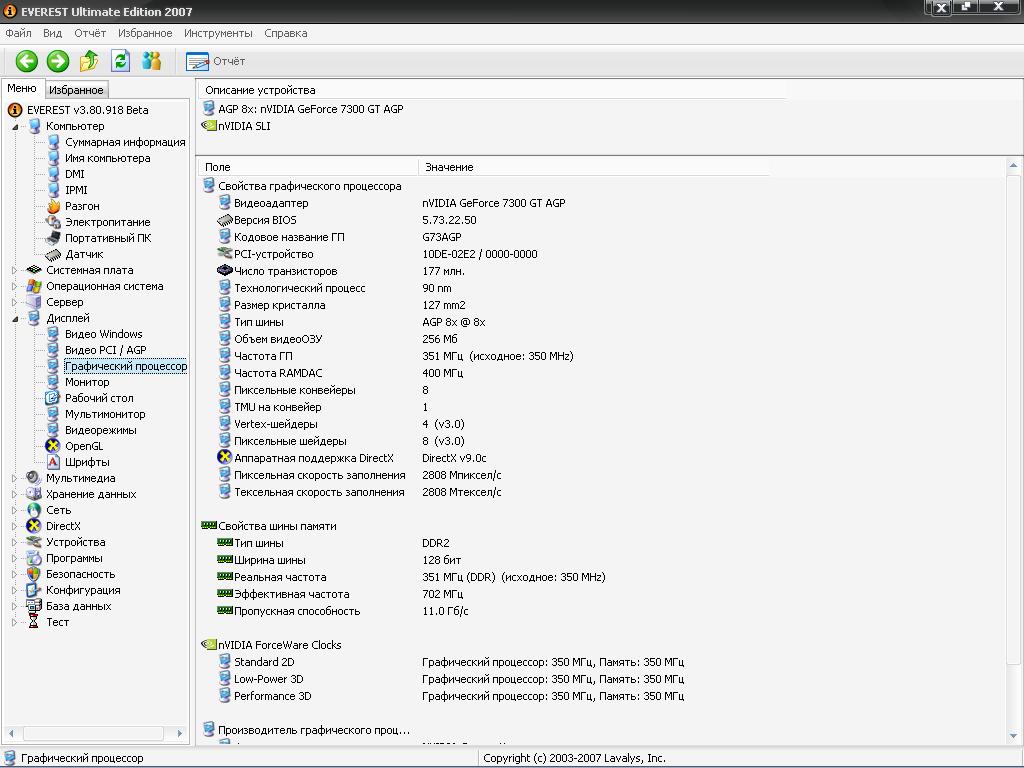This screenshot has width=1024, height=768.
Task: Click the Мультимедиа speaker icon
Action: (x=34, y=479)
